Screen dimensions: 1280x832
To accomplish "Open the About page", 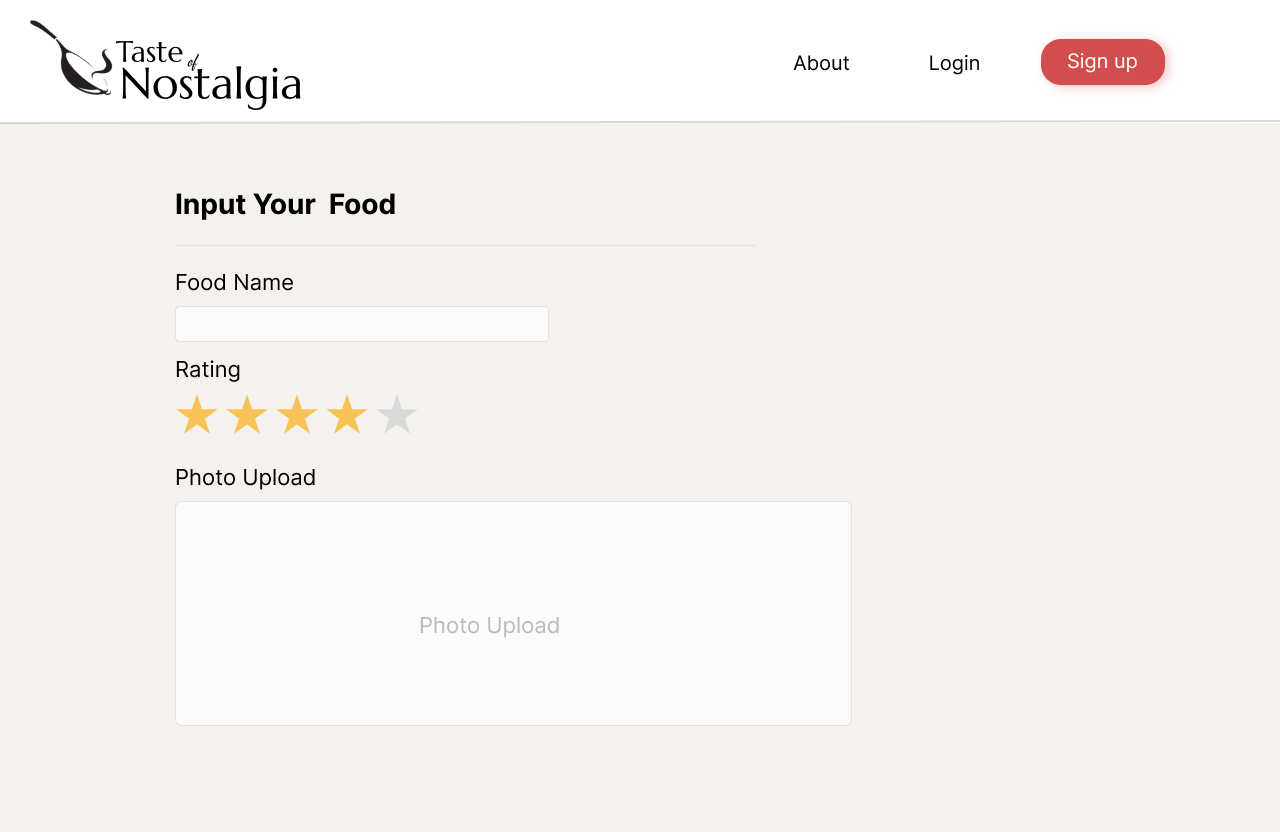I will (x=821, y=63).
